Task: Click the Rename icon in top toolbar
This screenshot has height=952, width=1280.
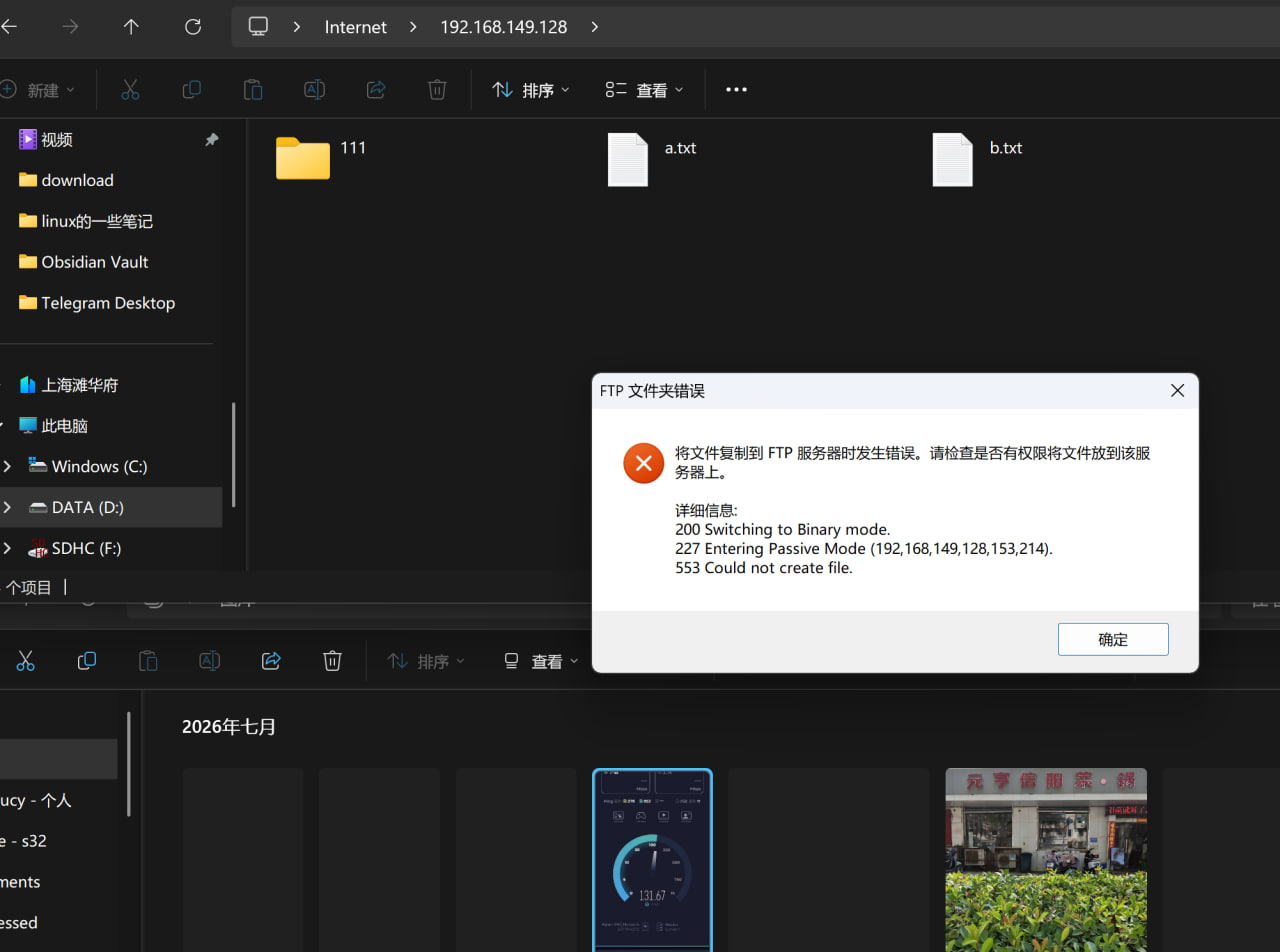Action: click(x=314, y=89)
